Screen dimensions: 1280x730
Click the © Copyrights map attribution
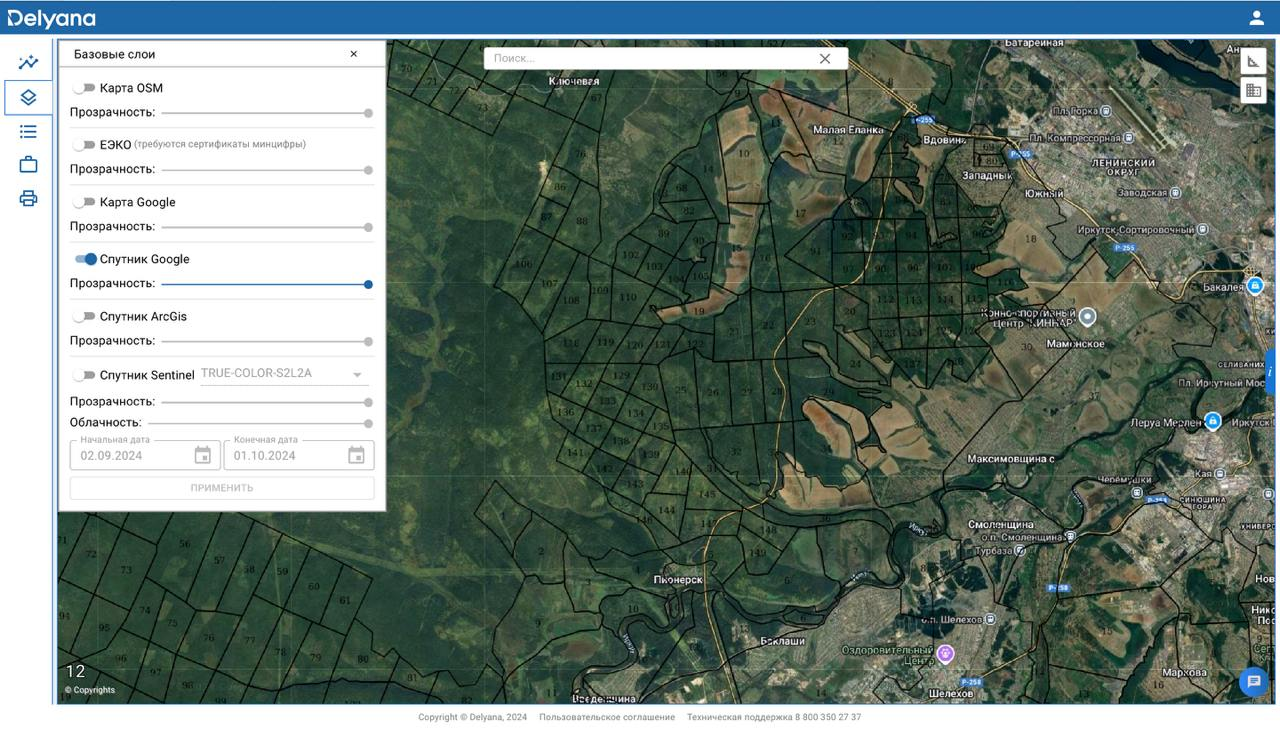pos(90,690)
